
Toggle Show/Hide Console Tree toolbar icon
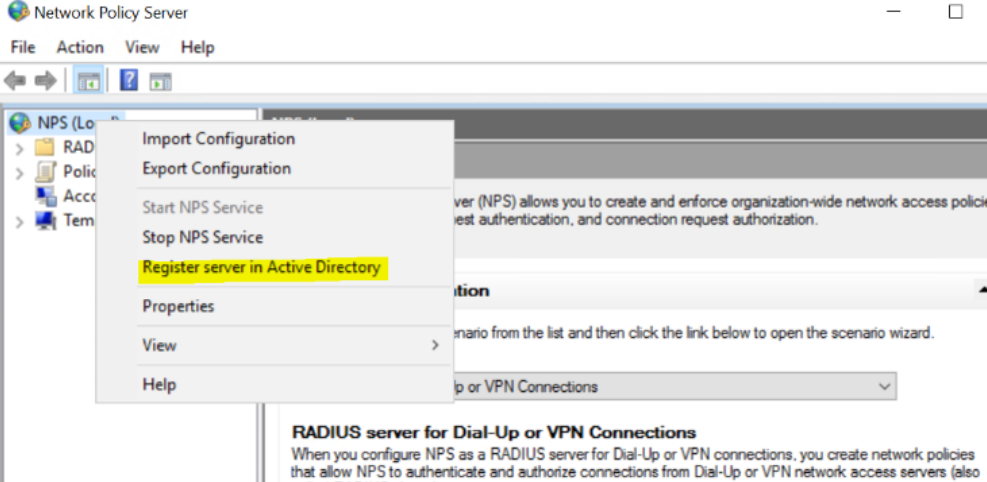coord(89,81)
